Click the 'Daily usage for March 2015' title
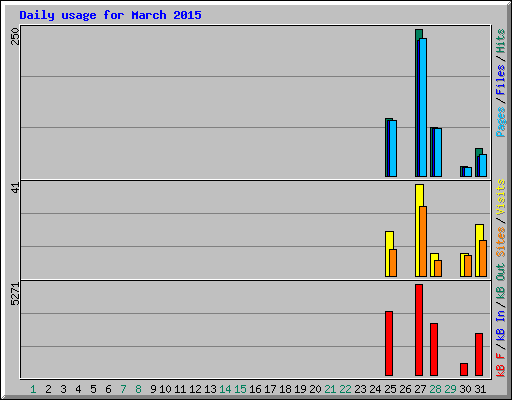The height and width of the screenshot is (400, 512). (110, 15)
